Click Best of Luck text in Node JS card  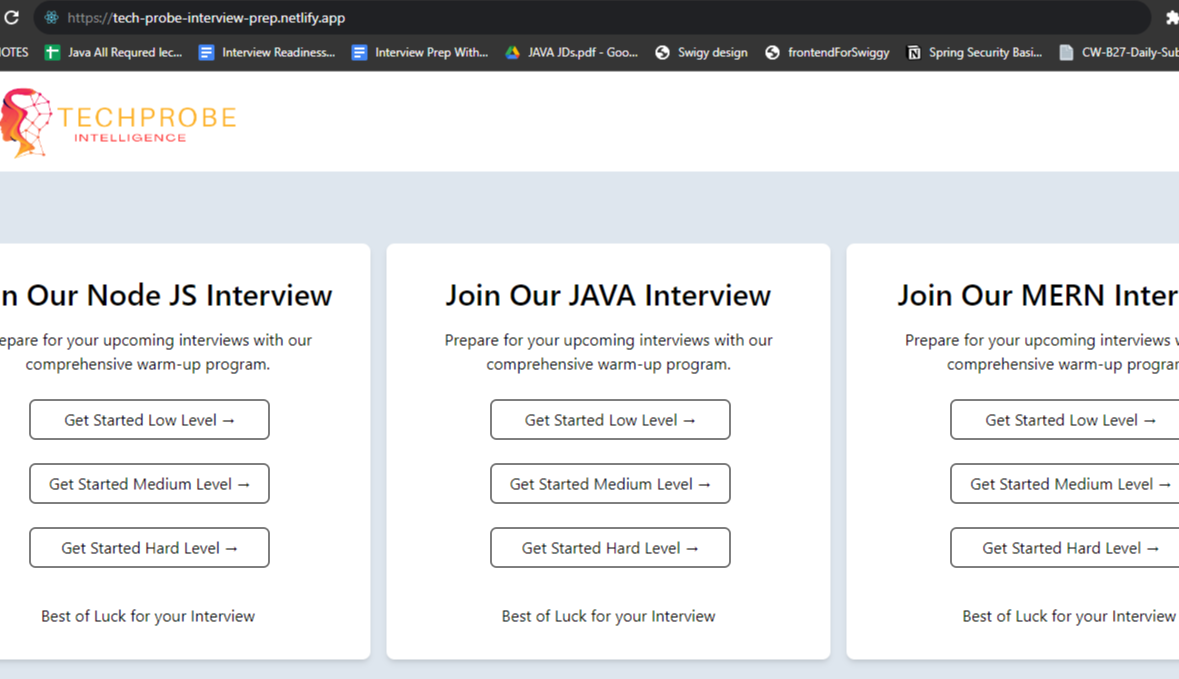pos(148,616)
